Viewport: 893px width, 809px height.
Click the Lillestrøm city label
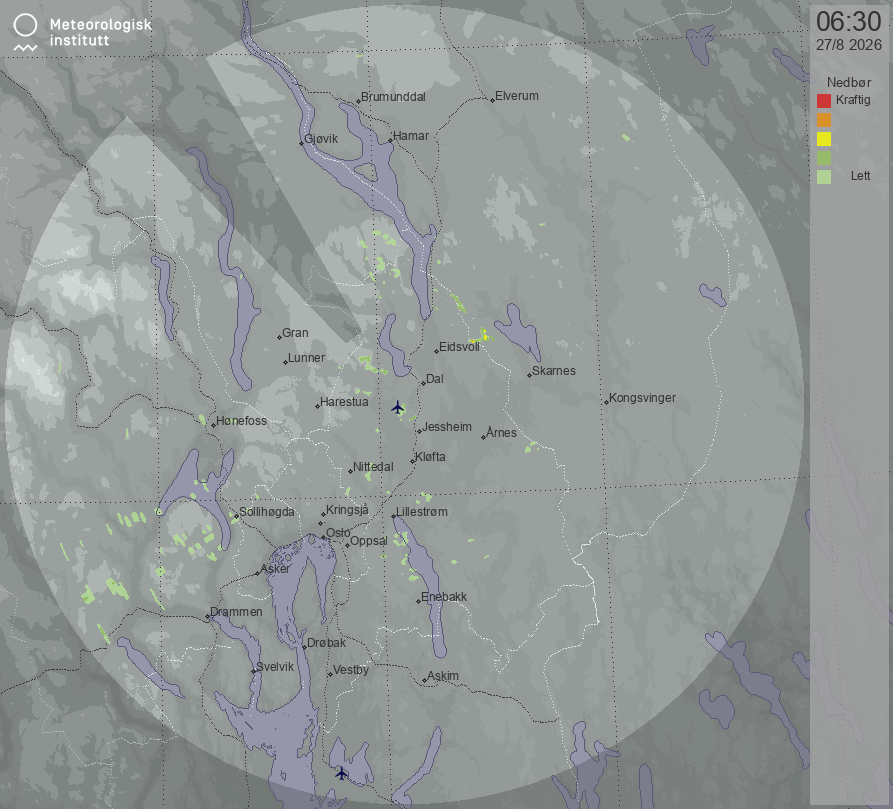[x=421, y=512]
